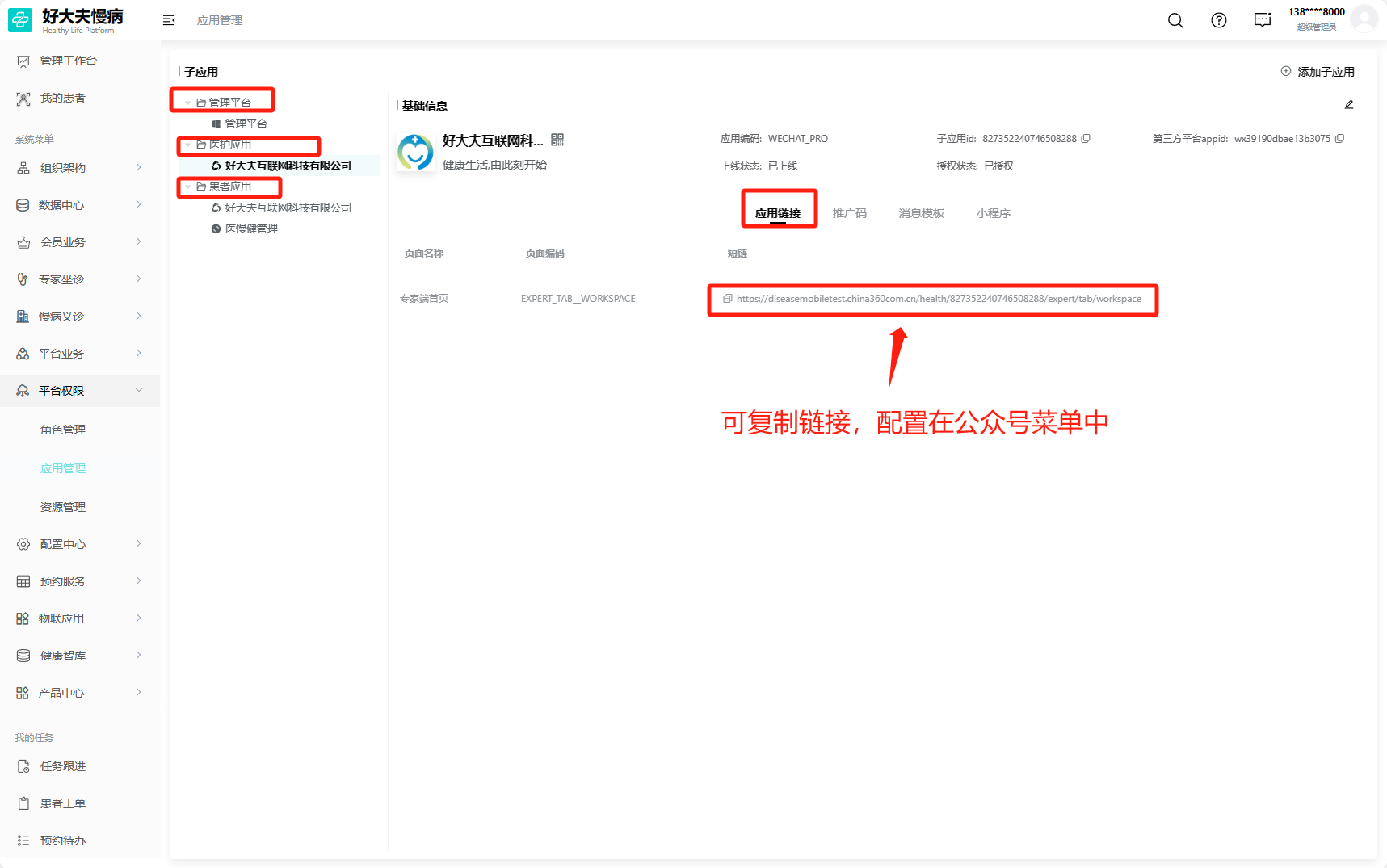Click the wx39190dbae13b3075 appid value
The height and width of the screenshot is (868, 1387).
(1282, 139)
